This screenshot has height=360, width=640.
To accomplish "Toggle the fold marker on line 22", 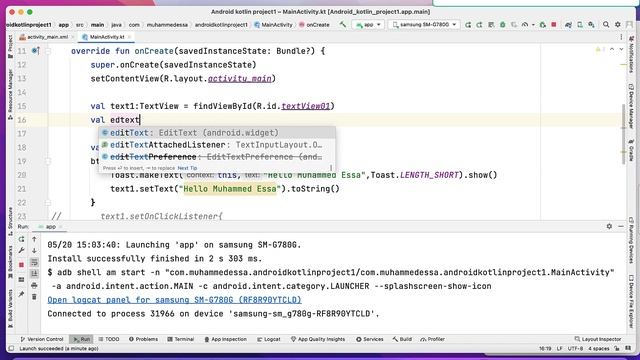I will (x=48, y=202).
